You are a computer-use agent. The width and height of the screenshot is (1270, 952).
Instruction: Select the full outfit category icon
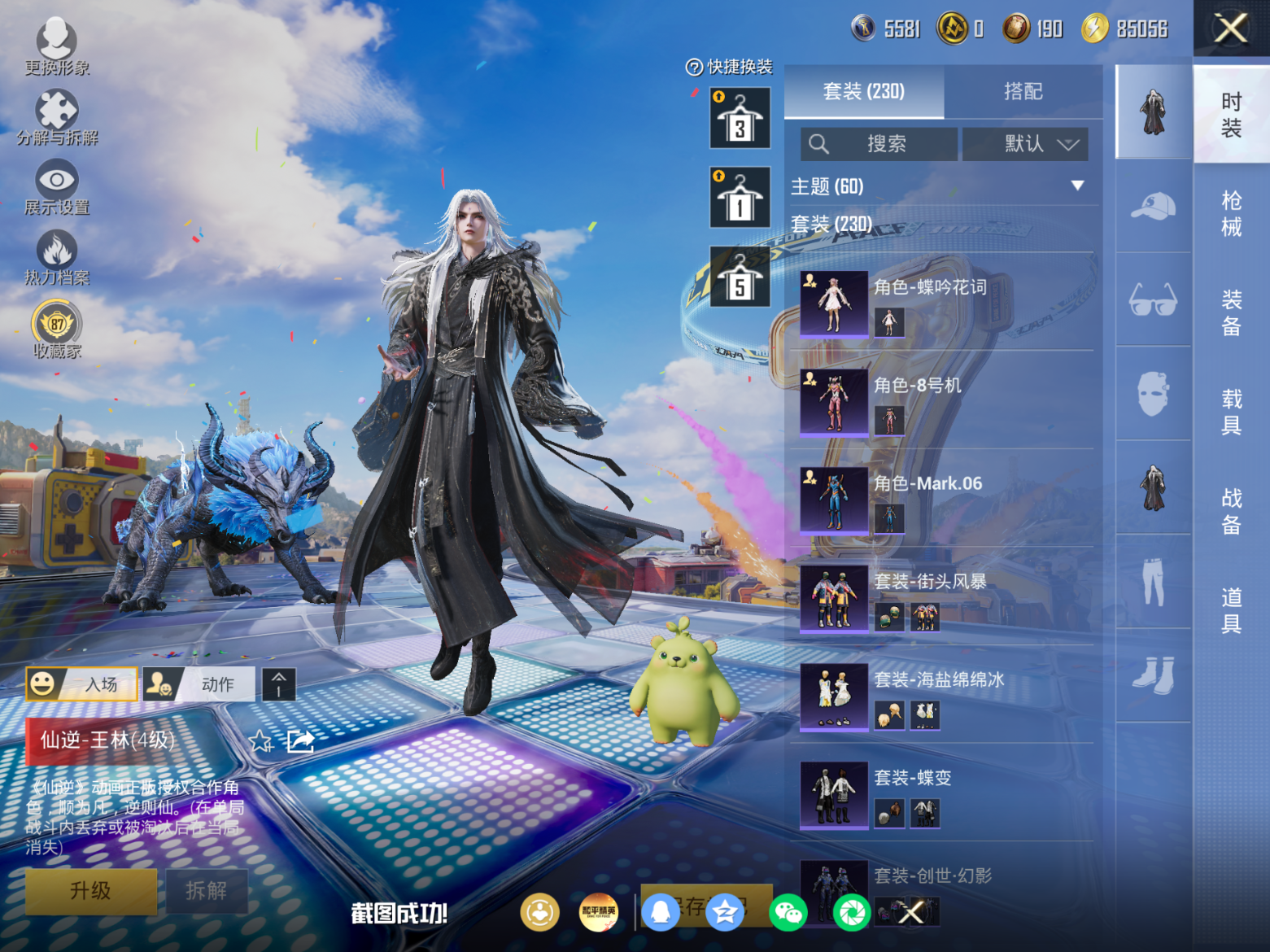click(1153, 112)
